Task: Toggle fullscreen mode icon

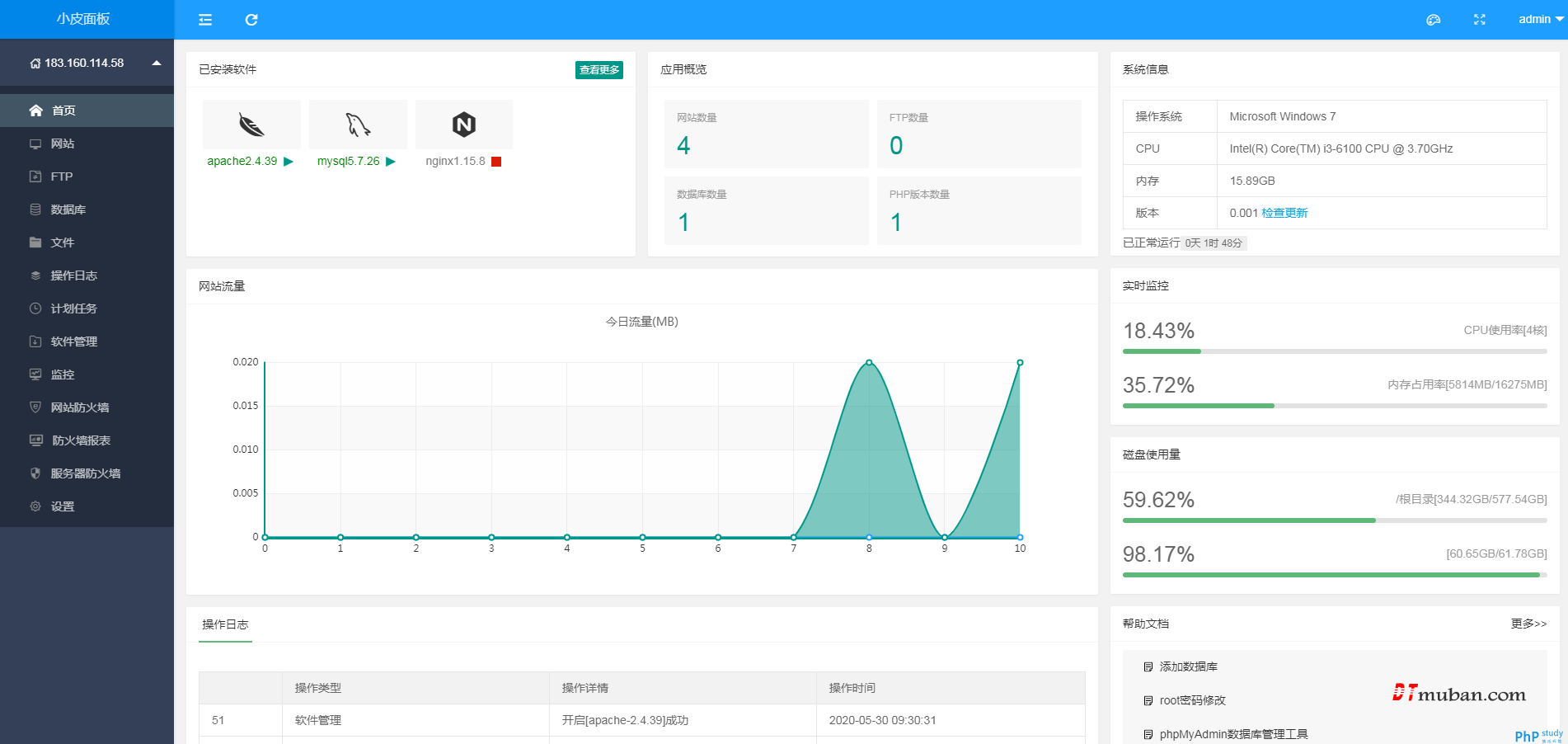Action: point(1479,20)
